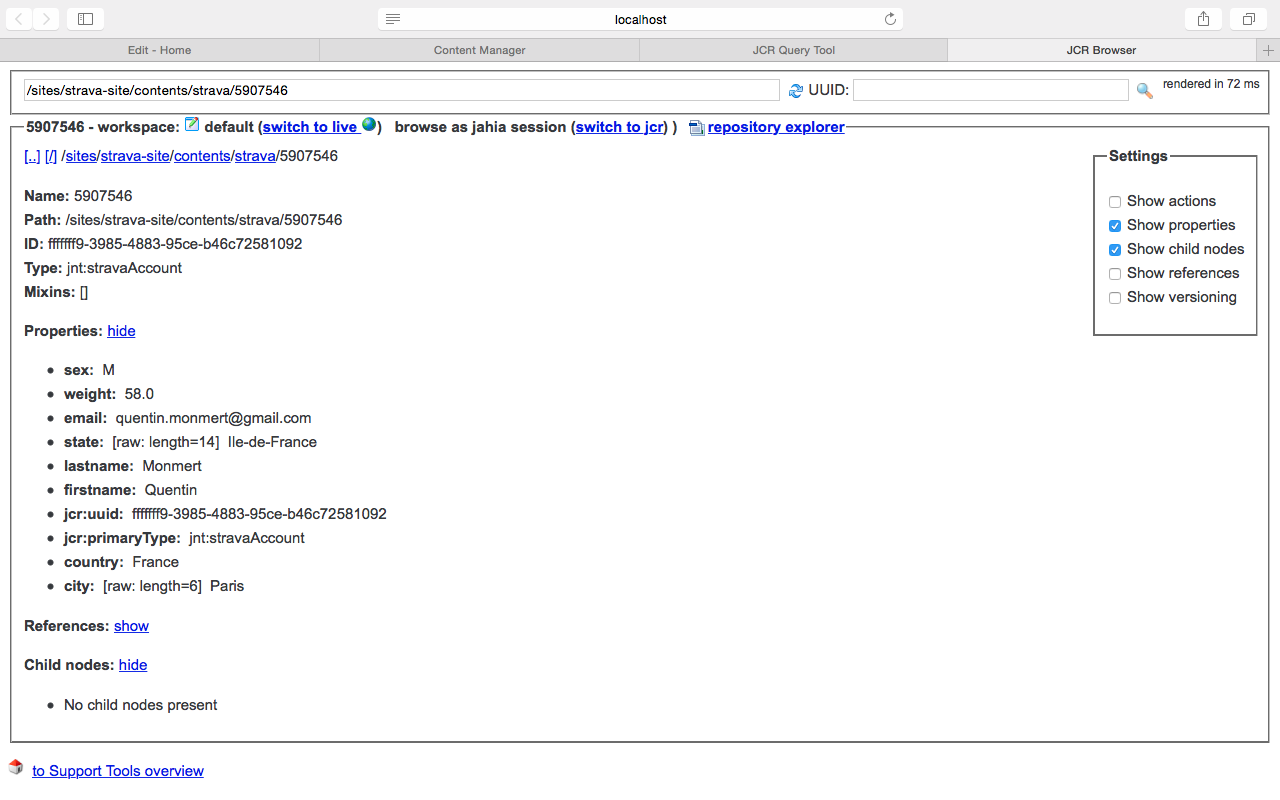The image size is (1280, 800).
Task: Open a new tab with plus icon
Action: click(1269, 50)
